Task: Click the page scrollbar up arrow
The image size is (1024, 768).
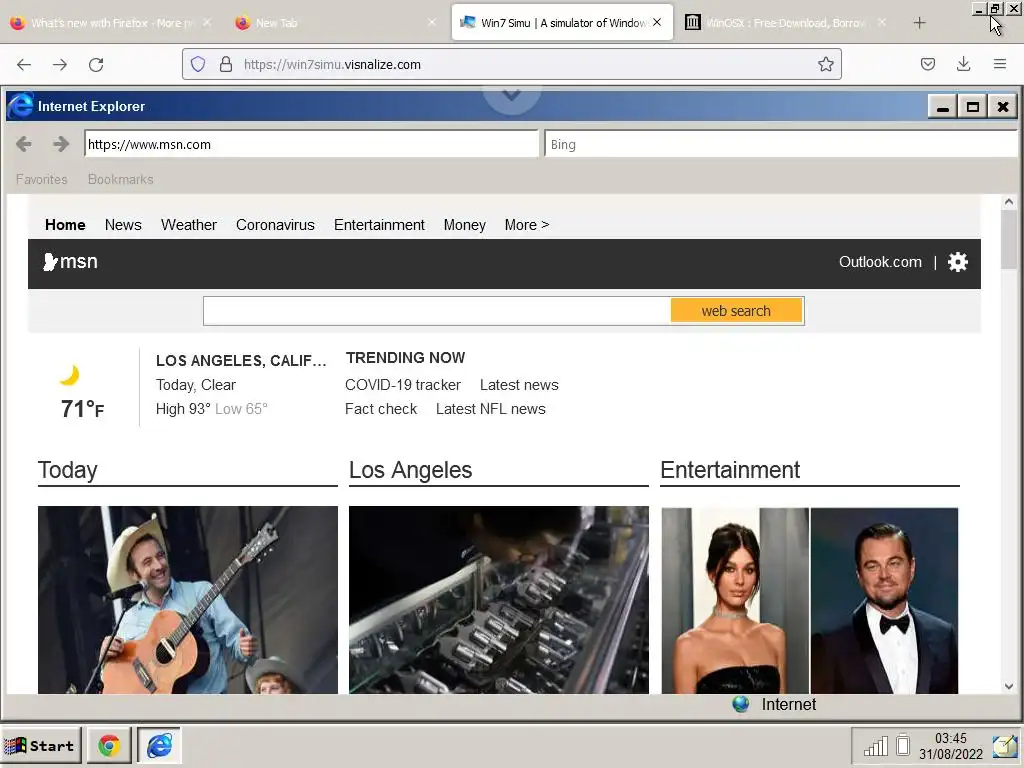Action: [x=1009, y=202]
